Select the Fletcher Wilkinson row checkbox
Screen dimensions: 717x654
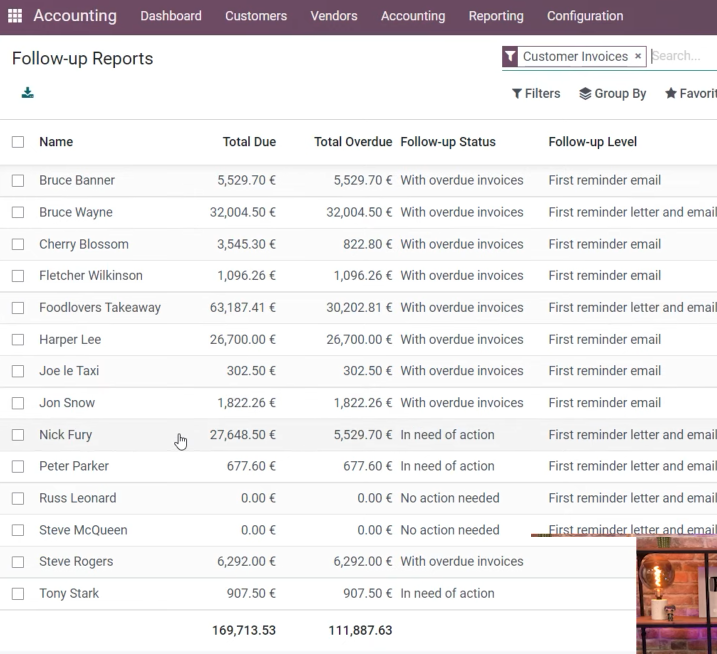[x=18, y=276]
